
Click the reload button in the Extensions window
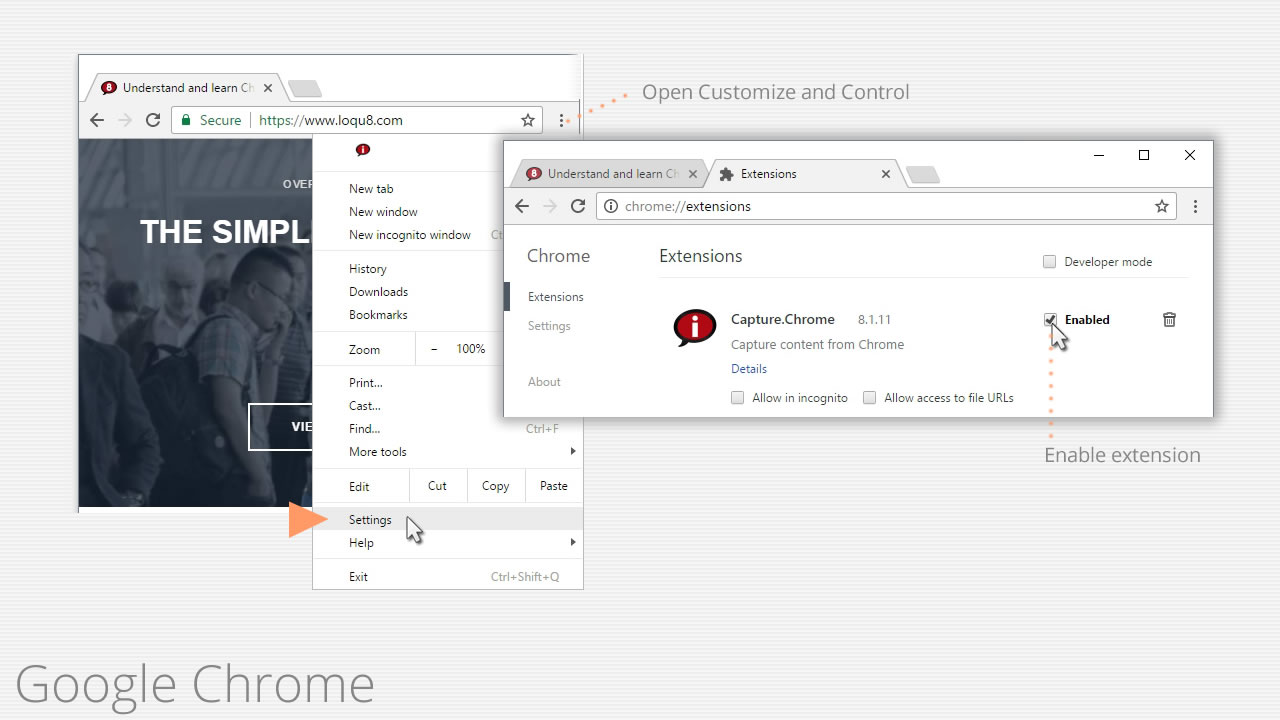578,206
